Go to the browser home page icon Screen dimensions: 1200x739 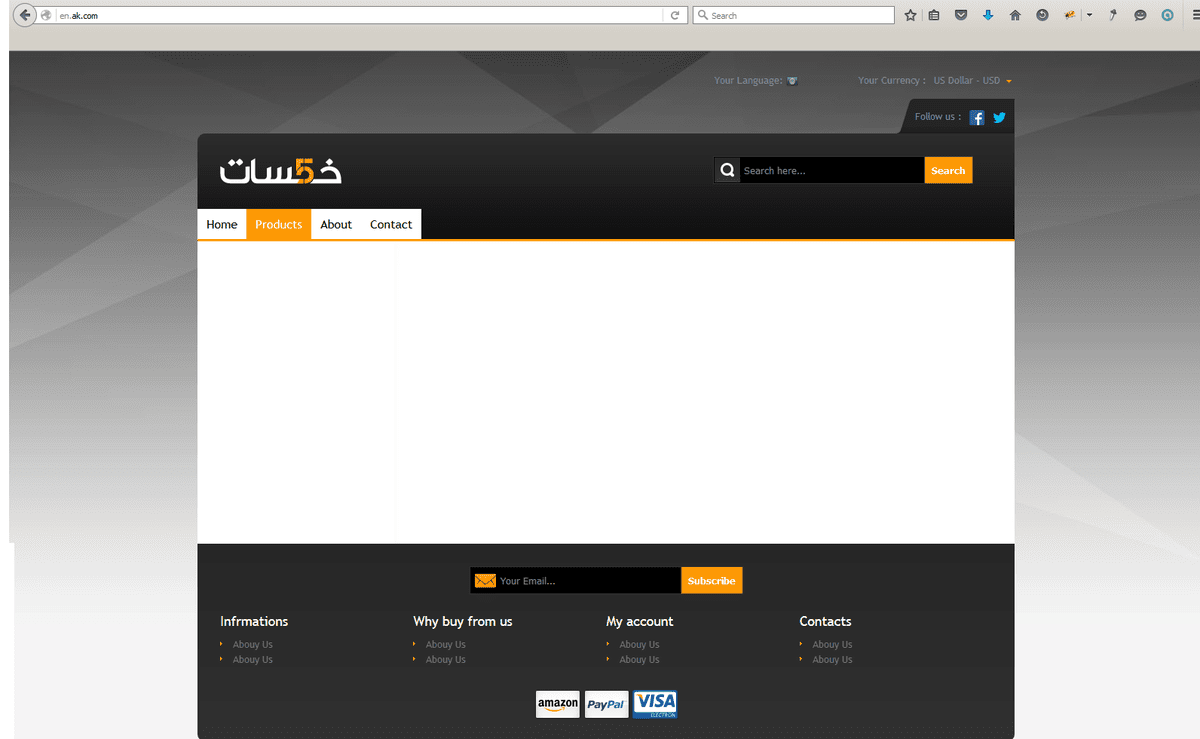coord(1015,15)
